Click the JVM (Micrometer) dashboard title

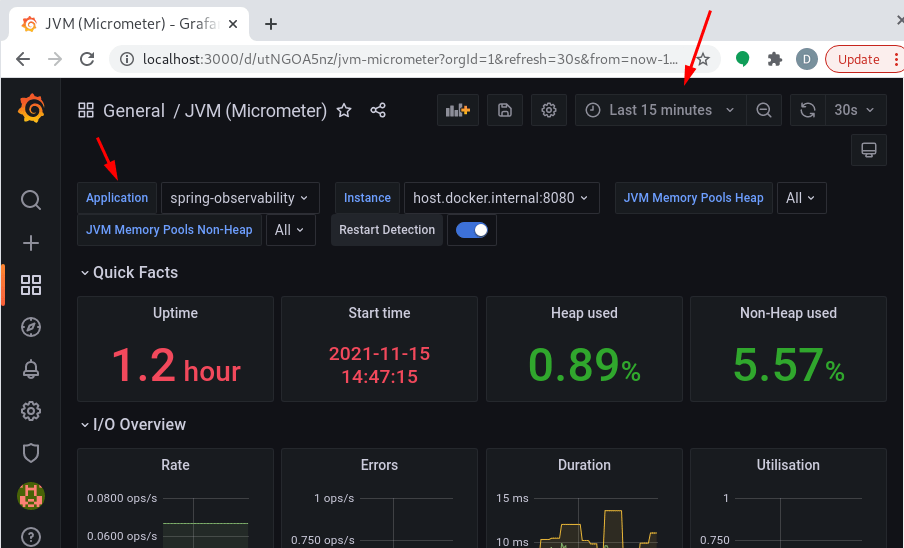coord(255,110)
